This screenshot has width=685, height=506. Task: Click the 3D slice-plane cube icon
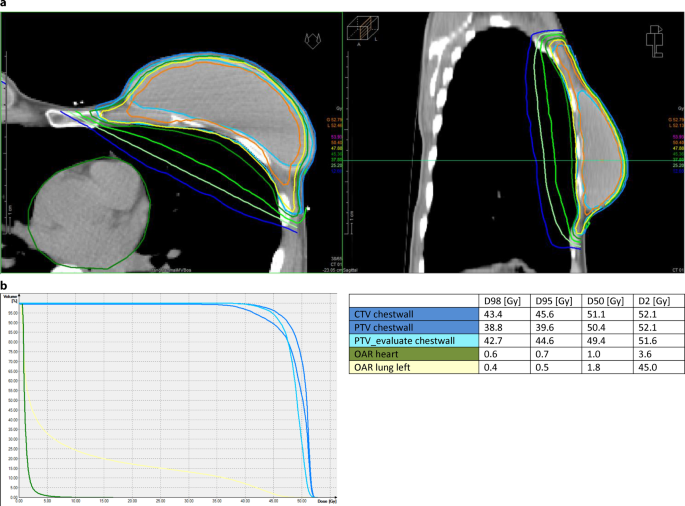point(363,29)
